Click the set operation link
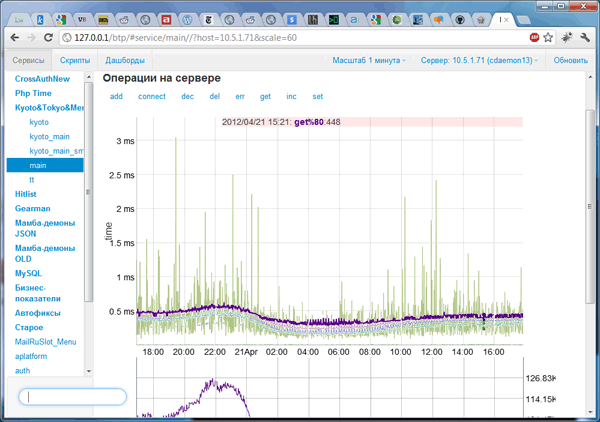The width and height of the screenshot is (600, 422). [318, 96]
